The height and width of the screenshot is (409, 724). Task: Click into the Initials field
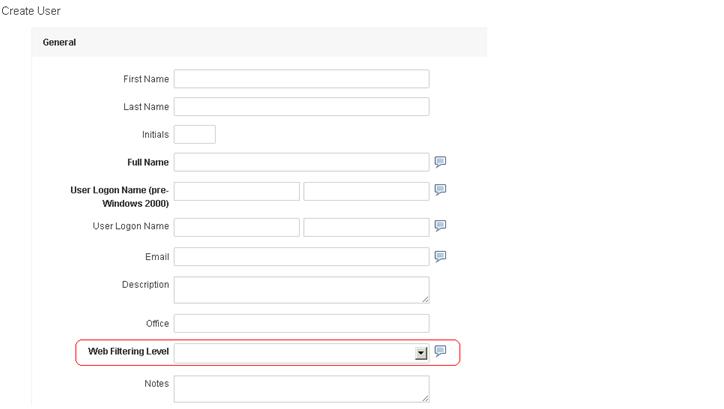point(195,134)
